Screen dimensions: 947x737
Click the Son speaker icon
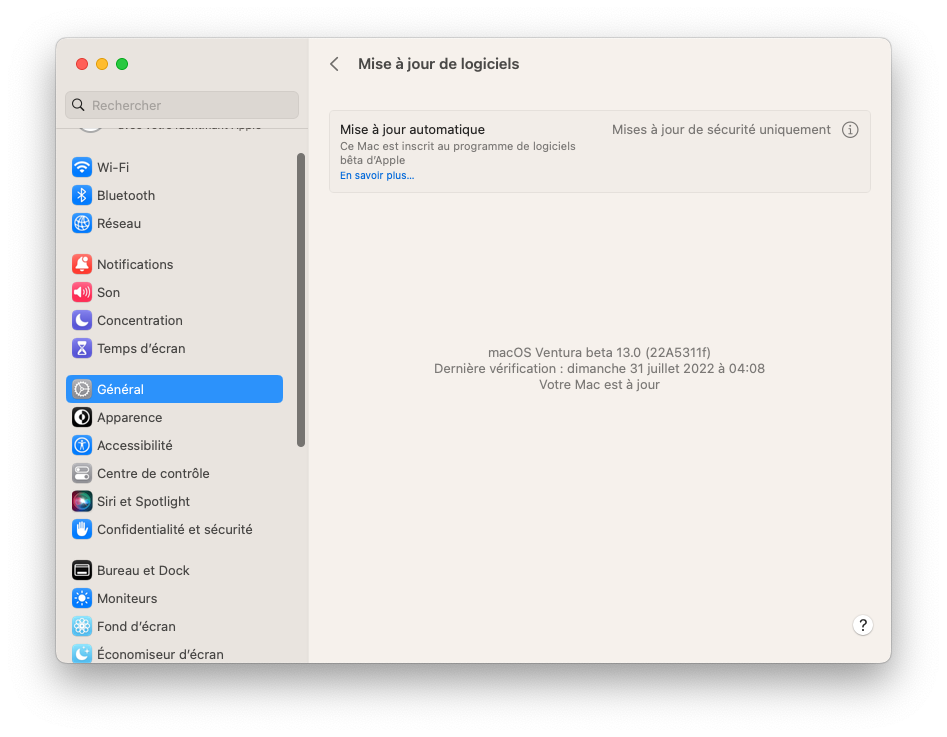[82, 292]
